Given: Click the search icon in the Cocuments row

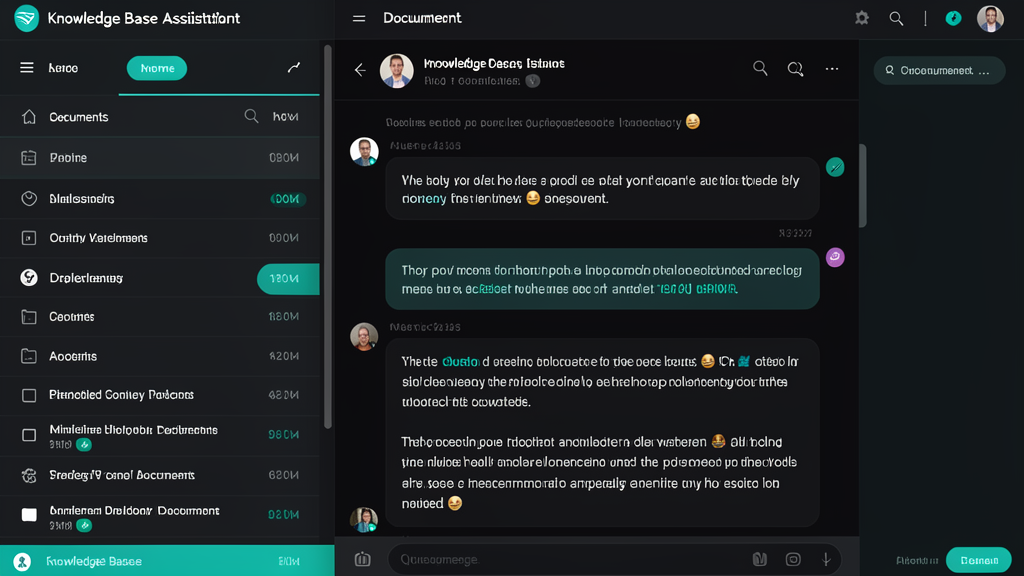Looking at the screenshot, I should [x=251, y=116].
